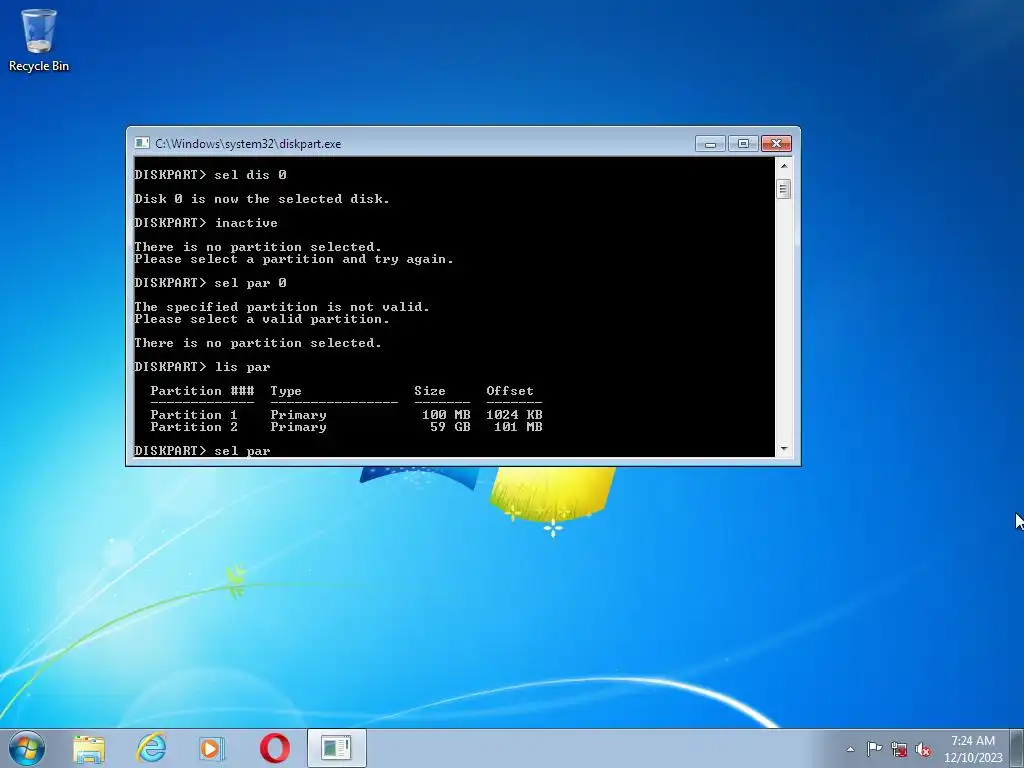Viewport: 1024px width, 768px height.
Task: Click the Show desktop button
Action: coord(1016,748)
